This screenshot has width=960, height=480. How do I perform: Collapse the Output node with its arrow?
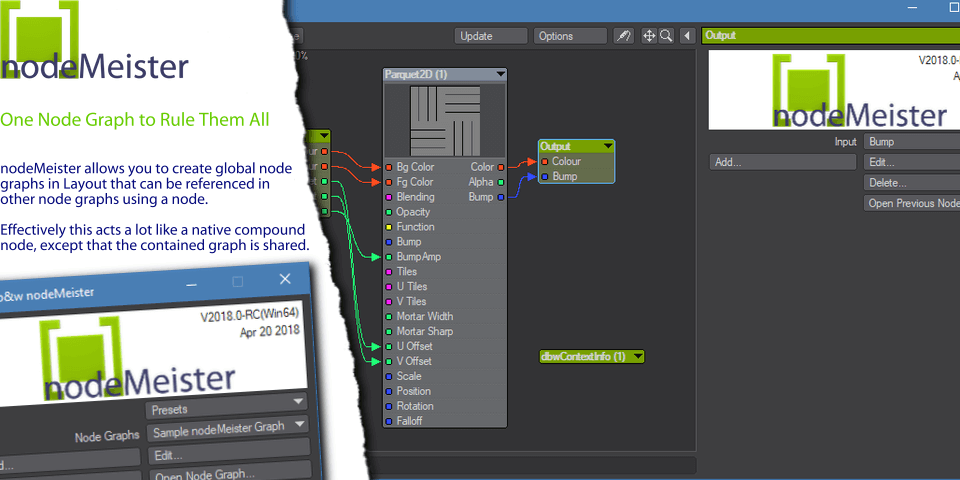[x=606, y=146]
